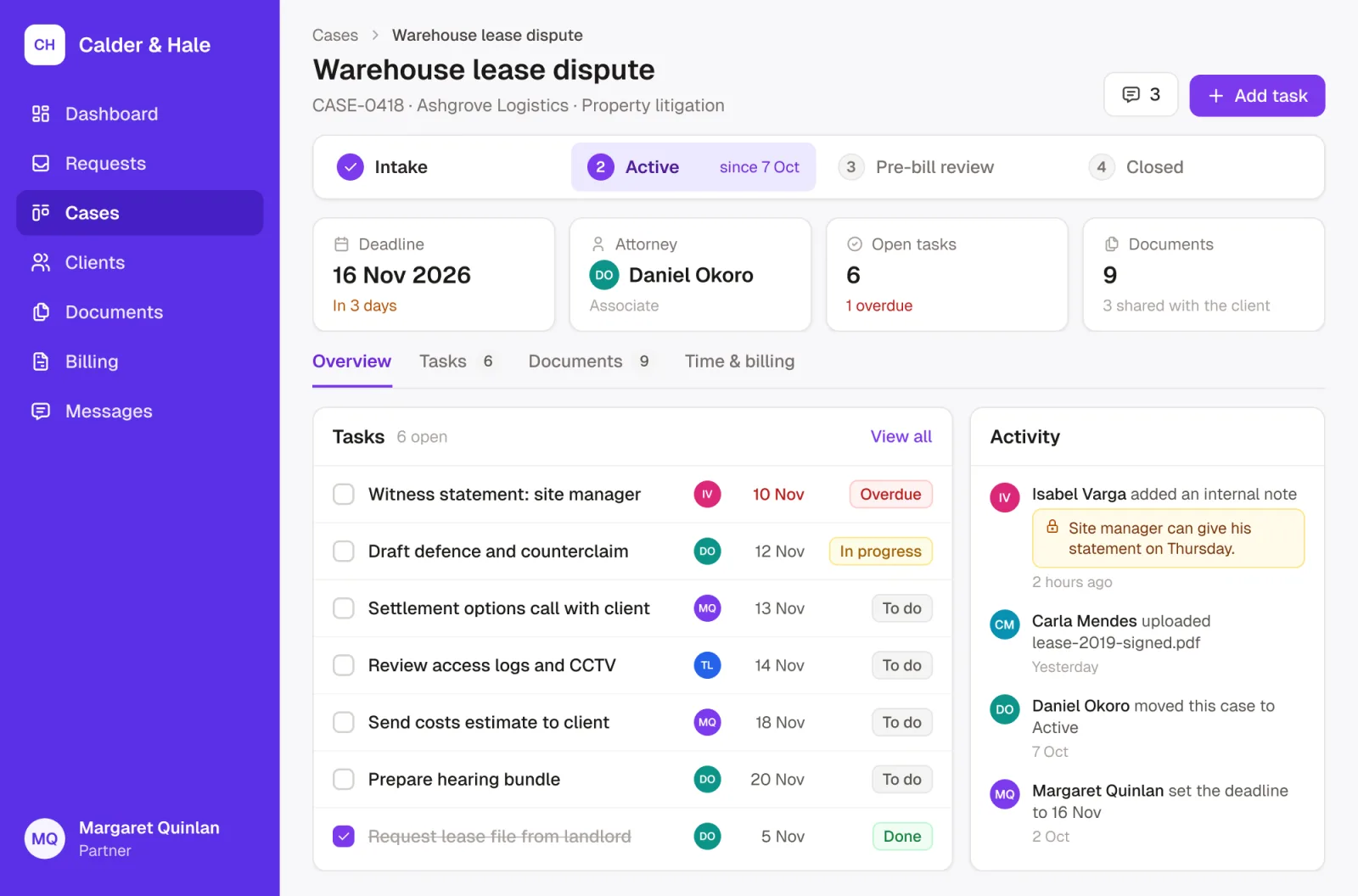Screen dimensions: 1358x896
Task: Click the Overdue status badge
Action: [x=890, y=494]
